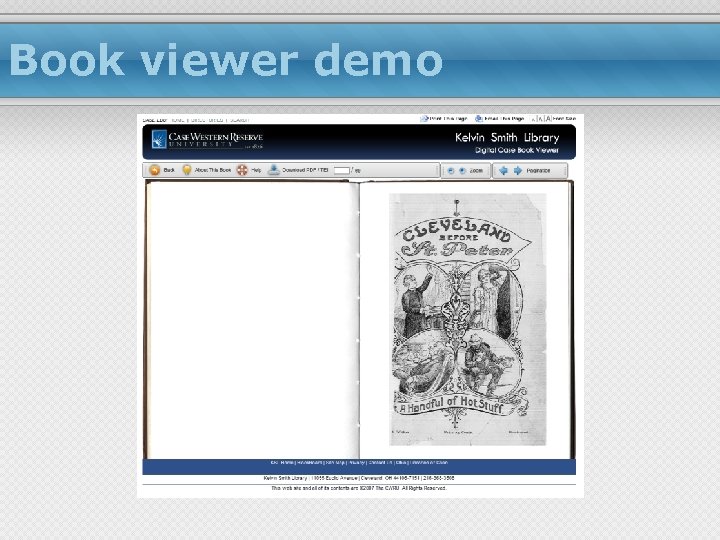Click the Back label in toolbar
The image size is (720, 540).
click(169, 170)
